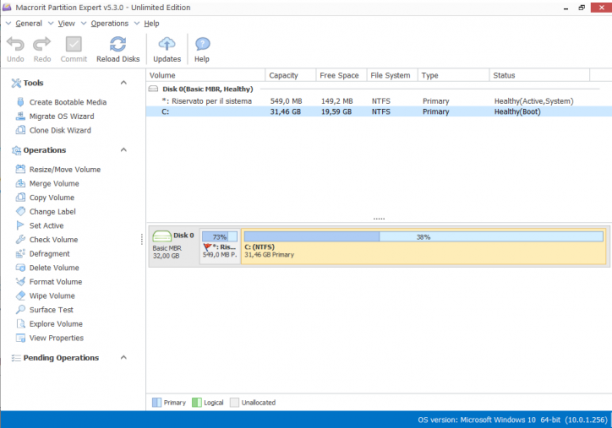
Task: Click the Resize/Move Volume icon
Action: click(x=20, y=169)
